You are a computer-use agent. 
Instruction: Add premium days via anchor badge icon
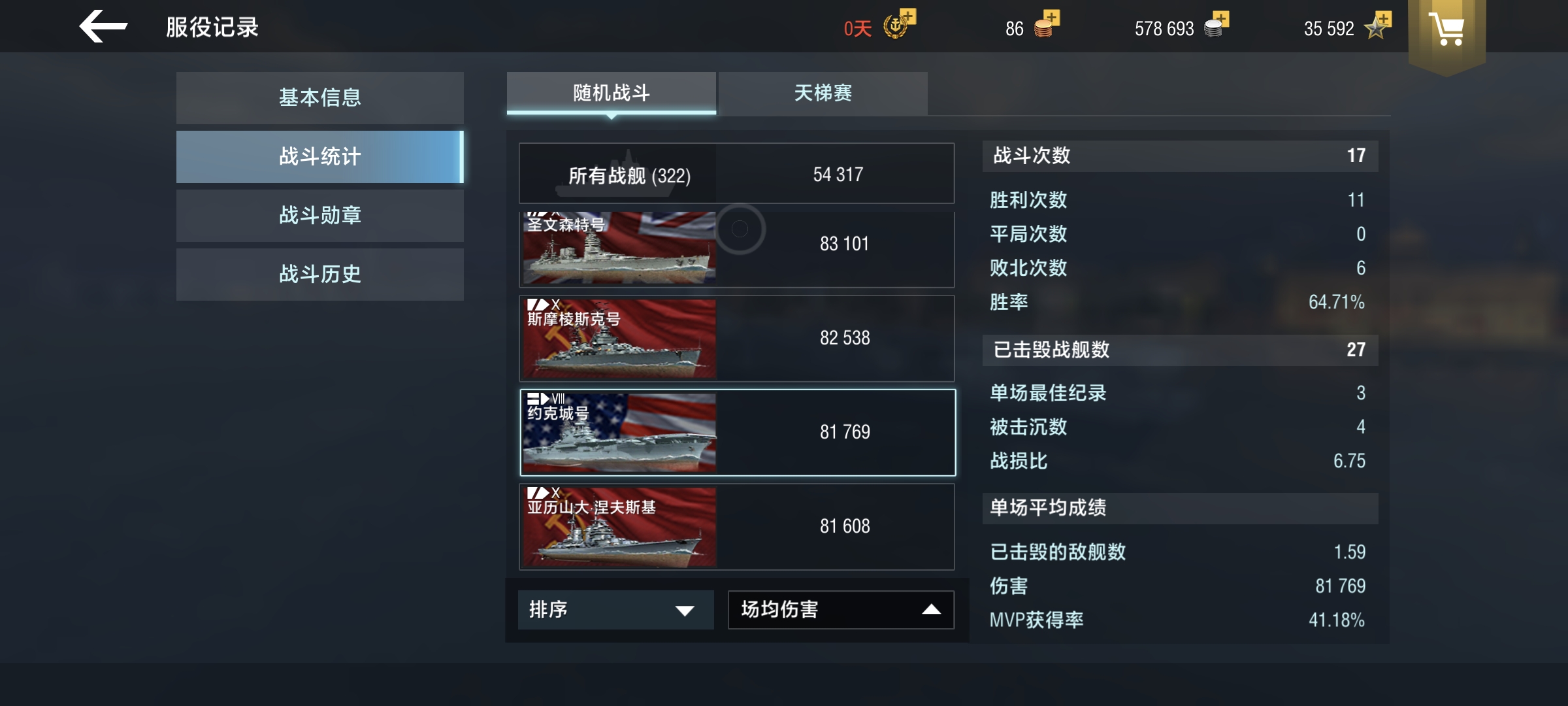pyautogui.click(x=900, y=25)
